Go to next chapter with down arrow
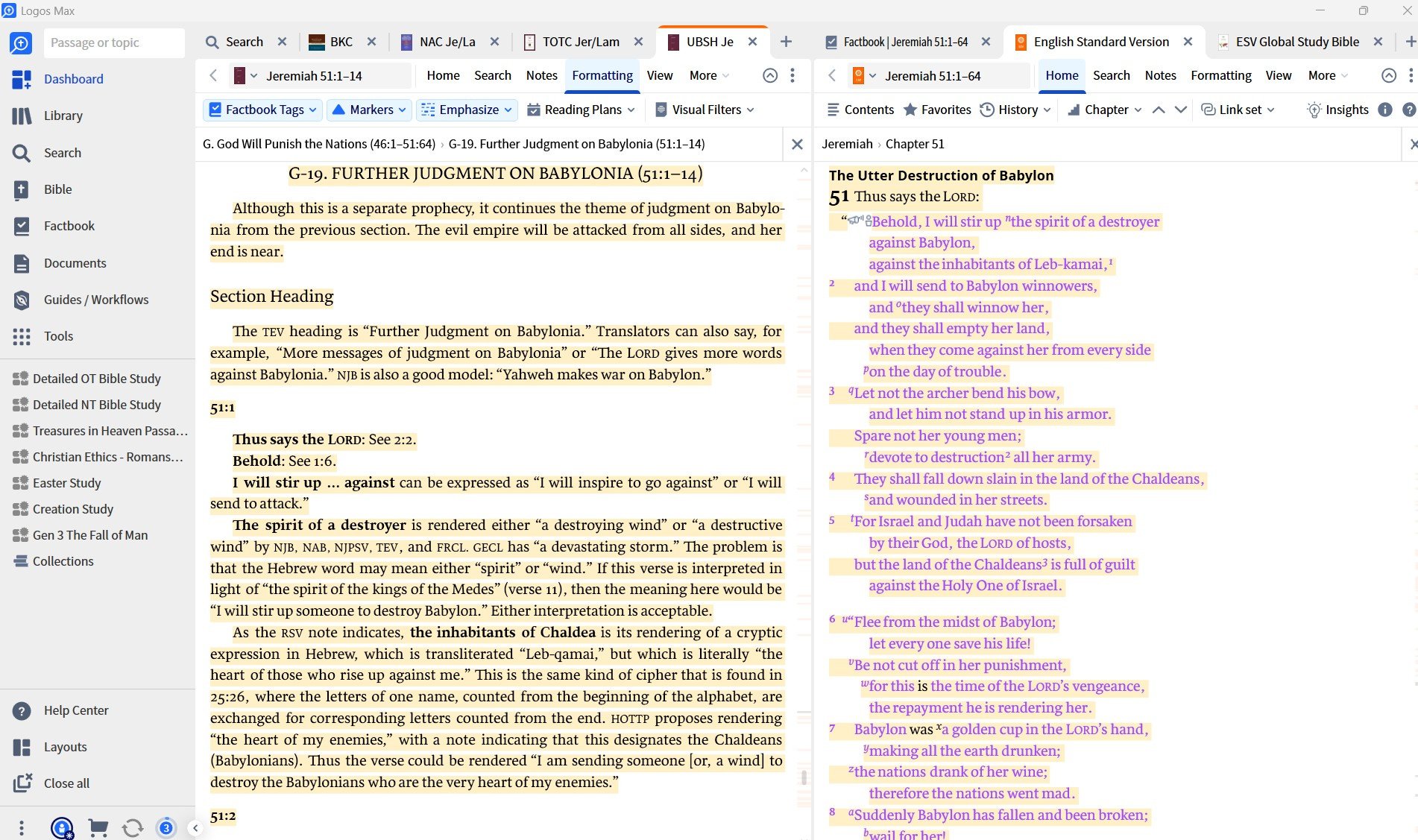The width and height of the screenshot is (1418, 840). [1181, 110]
